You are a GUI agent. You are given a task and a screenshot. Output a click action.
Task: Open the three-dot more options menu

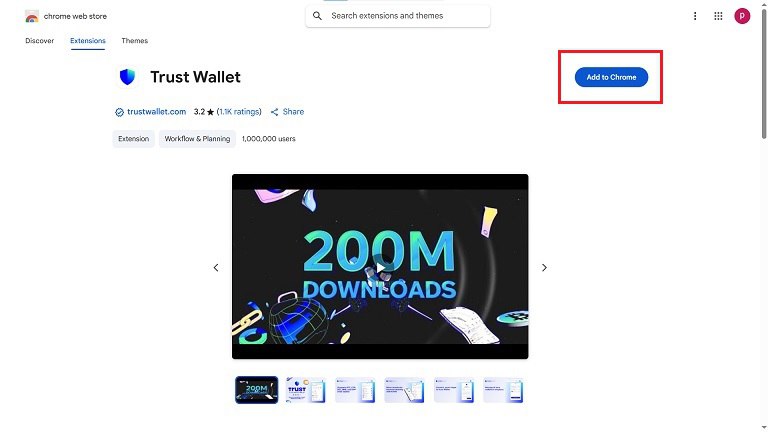point(695,16)
